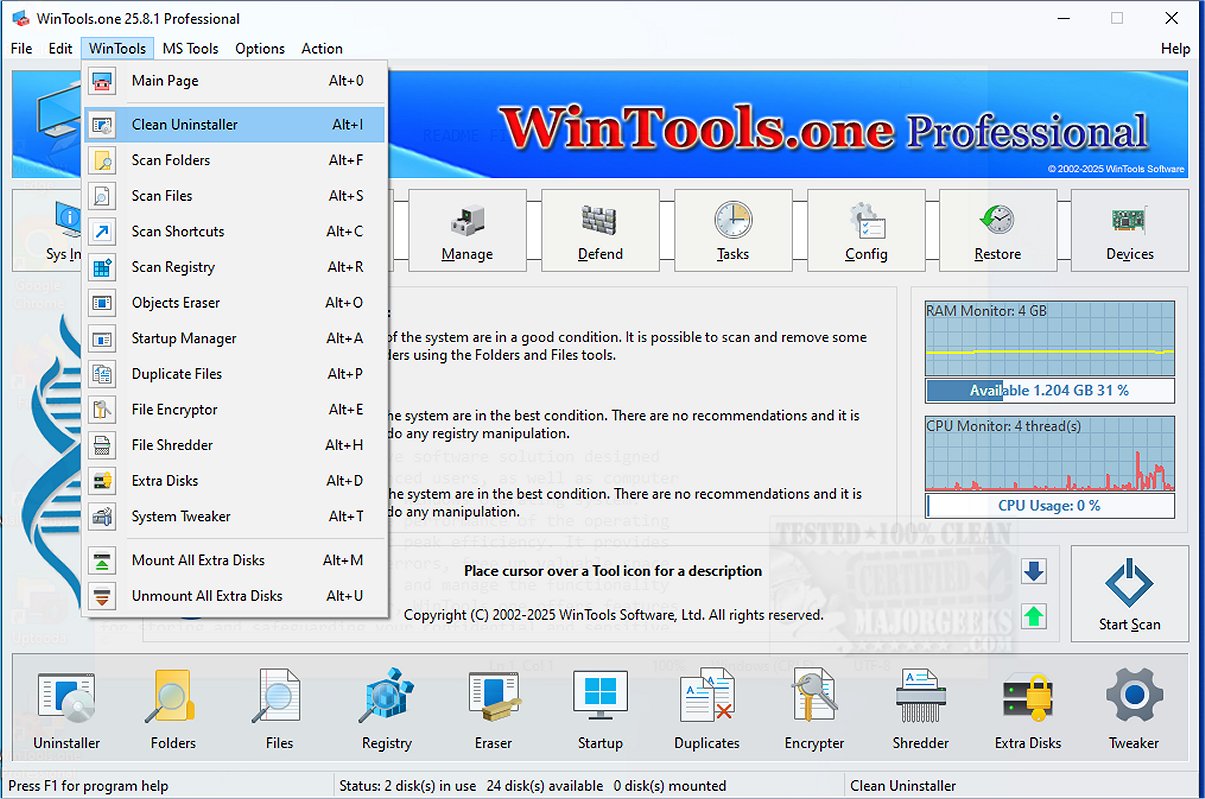Click the Available RAM progress bar
The width and height of the screenshot is (1205, 799).
(1050, 390)
